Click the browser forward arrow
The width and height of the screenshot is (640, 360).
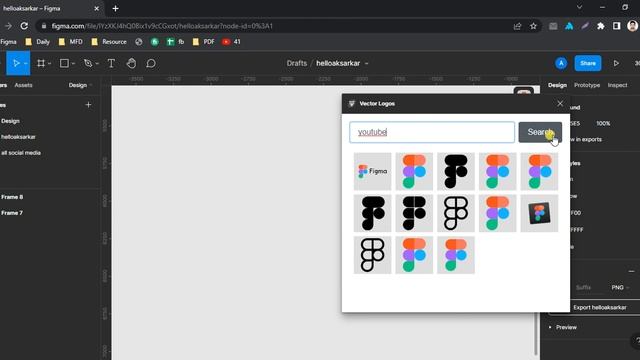tap(8, 26)
